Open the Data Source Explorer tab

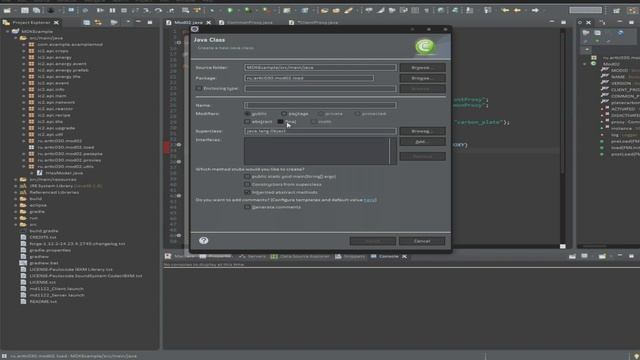tap(300, 256)
